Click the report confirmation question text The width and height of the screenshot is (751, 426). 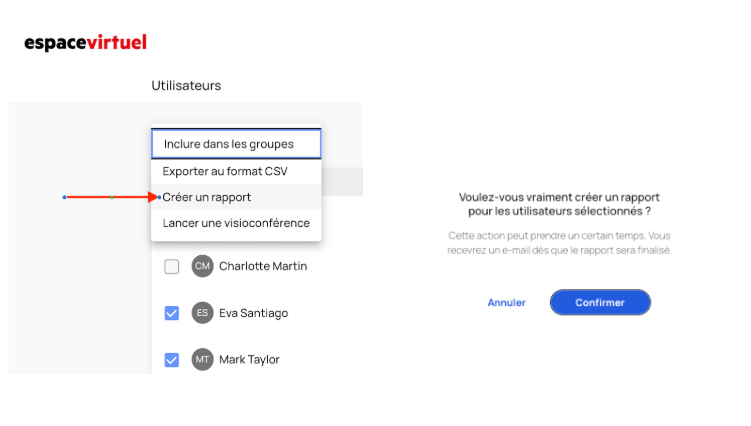tap(558, 204)
